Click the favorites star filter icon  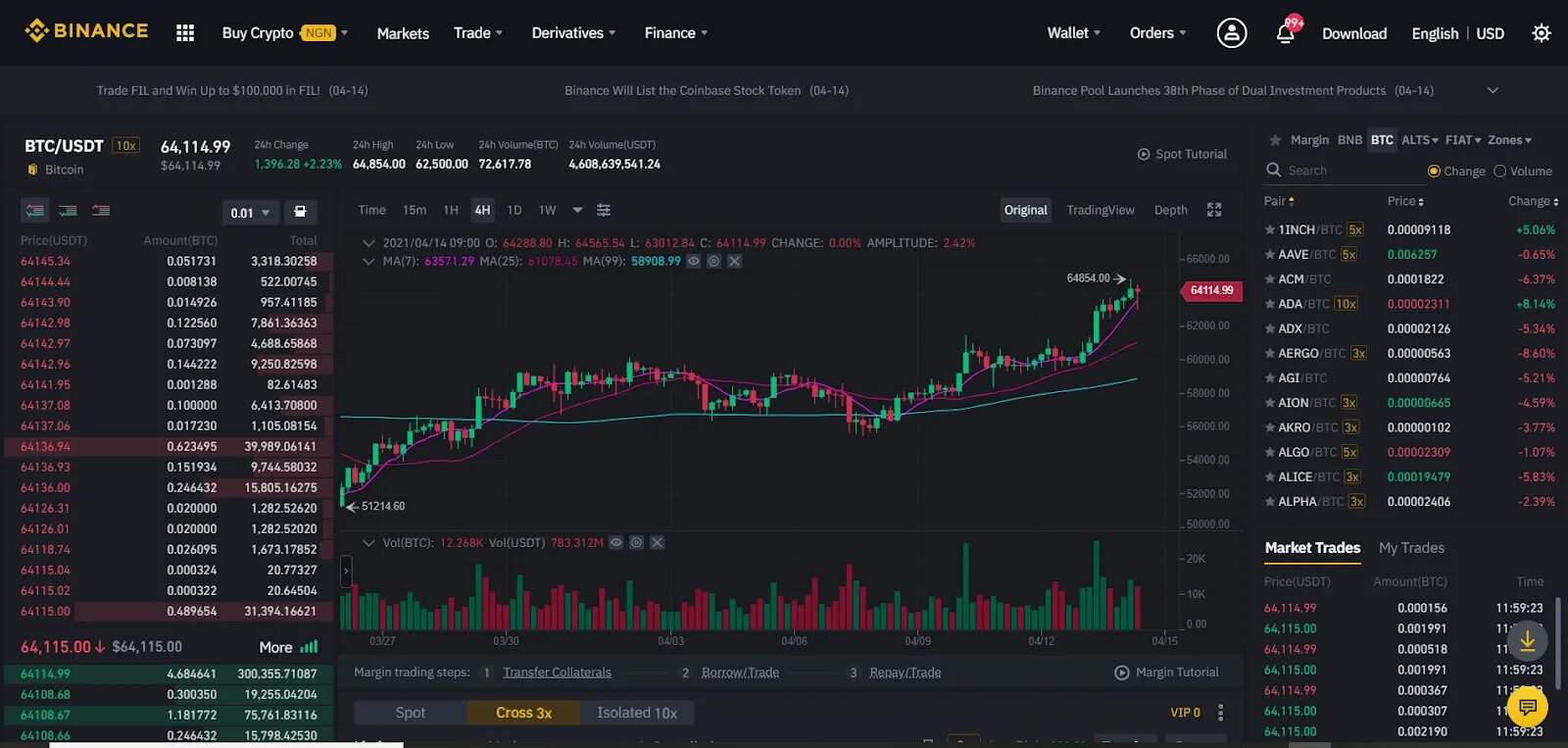pos(1275,140)
